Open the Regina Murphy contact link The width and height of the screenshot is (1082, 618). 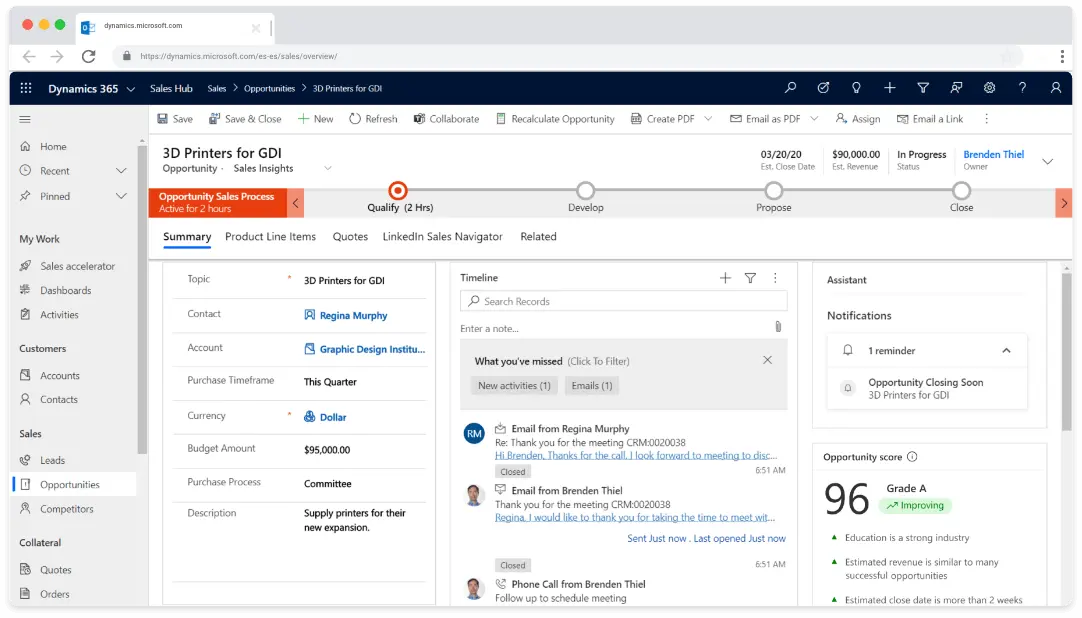click(x=353, y=316)
